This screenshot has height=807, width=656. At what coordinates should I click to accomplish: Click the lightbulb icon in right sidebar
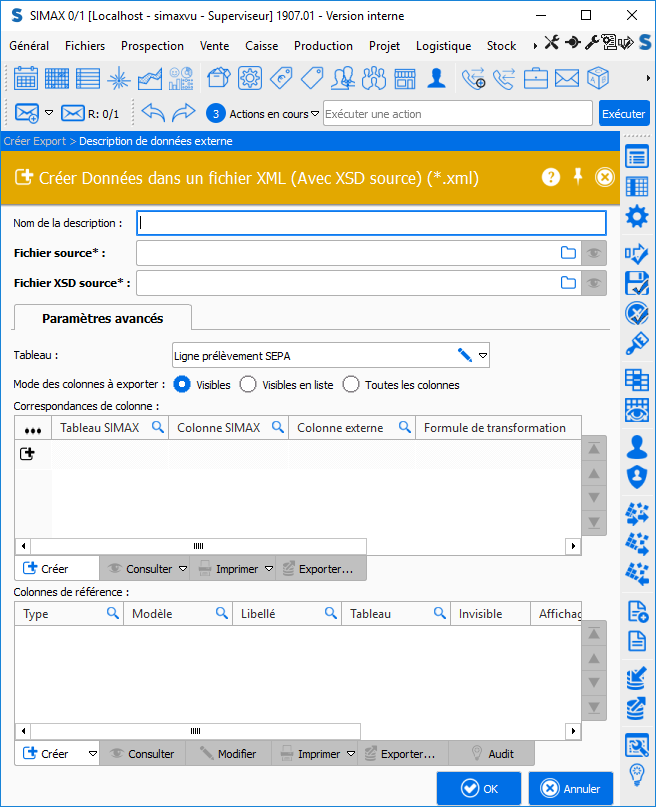[636, 775]
